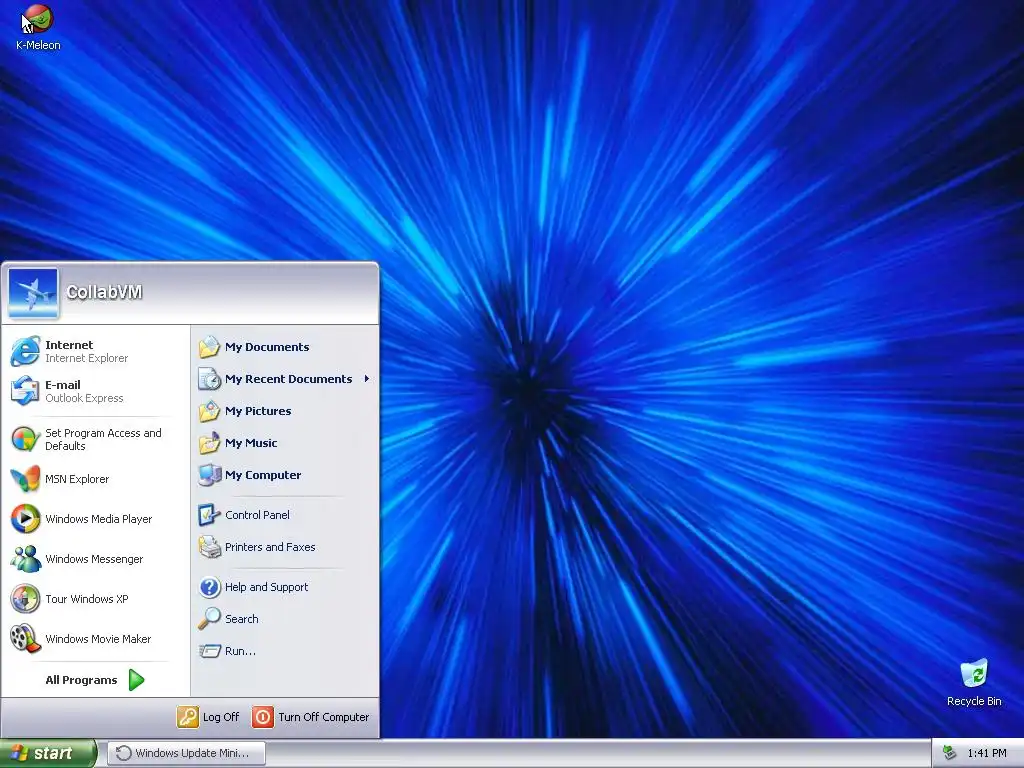Click Tour Windows XP label

(x=87, y=599)
